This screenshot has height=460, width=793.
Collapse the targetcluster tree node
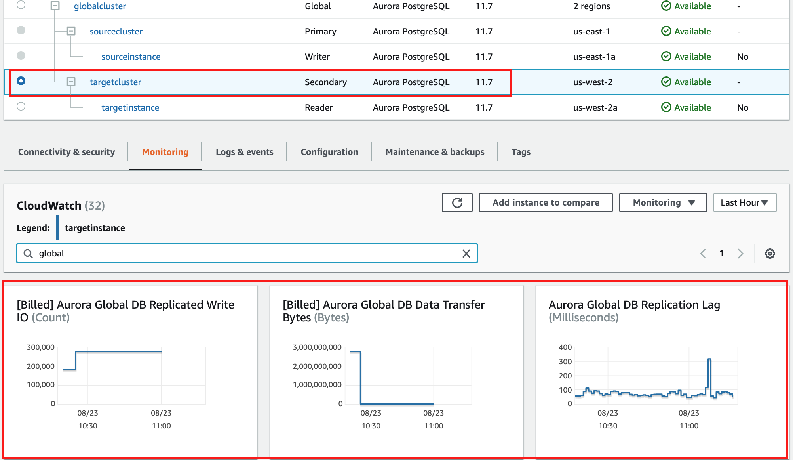point(71,81)
